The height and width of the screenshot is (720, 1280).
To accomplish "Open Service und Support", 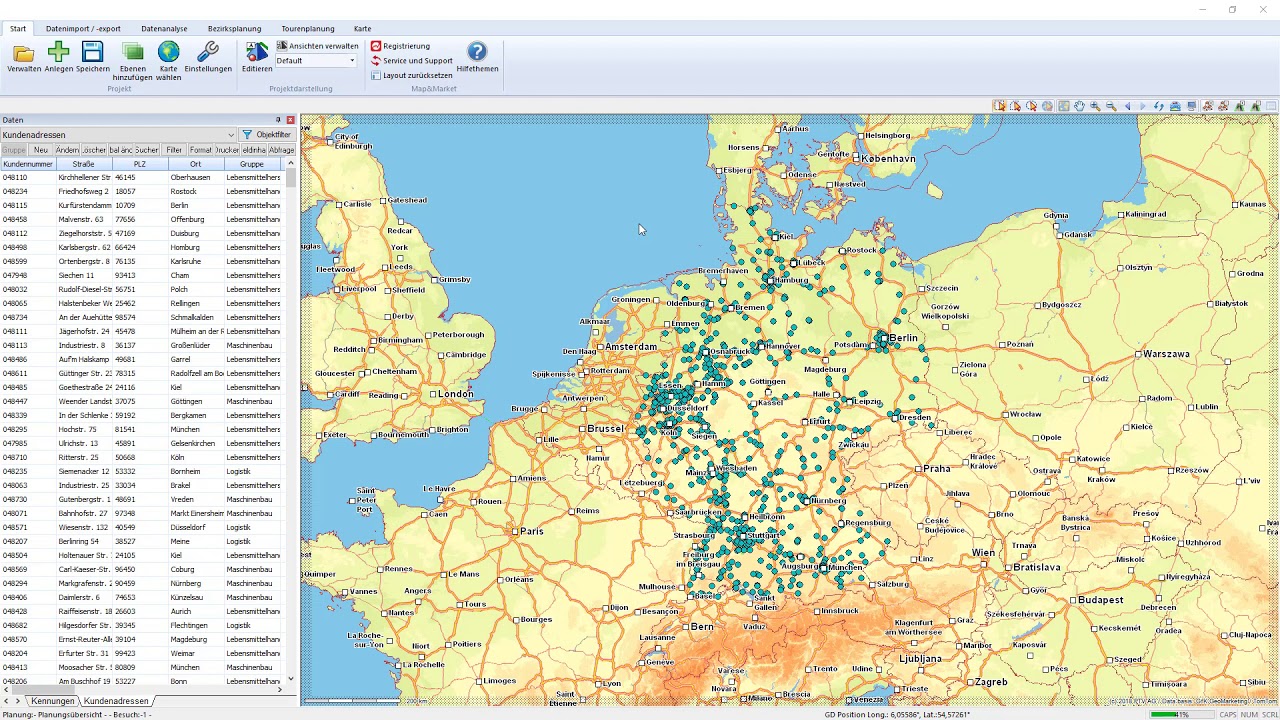I will click(x=411, y=61).
